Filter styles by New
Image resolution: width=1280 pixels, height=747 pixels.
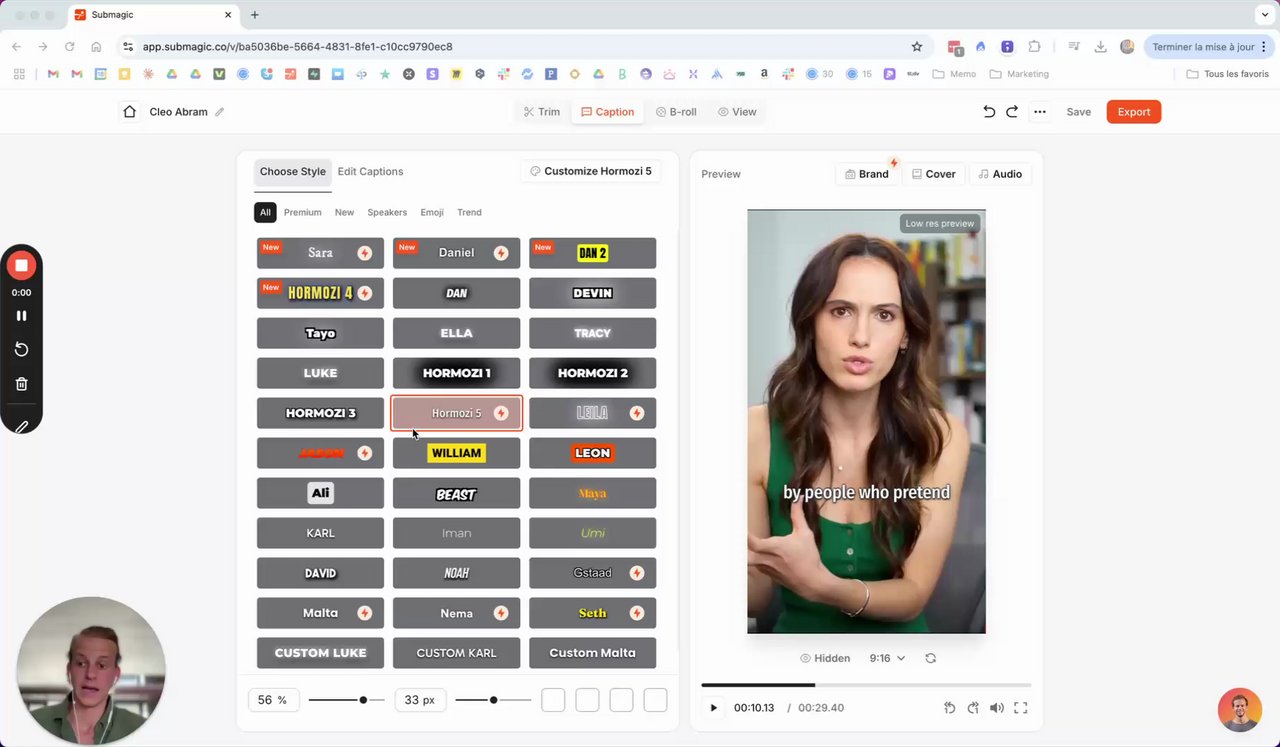click(344, 212)
